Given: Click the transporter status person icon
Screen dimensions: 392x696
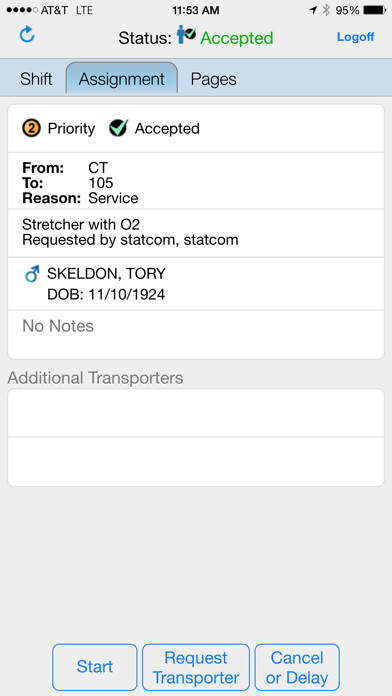Looking at the screenshot, I should tap(186, 35).
